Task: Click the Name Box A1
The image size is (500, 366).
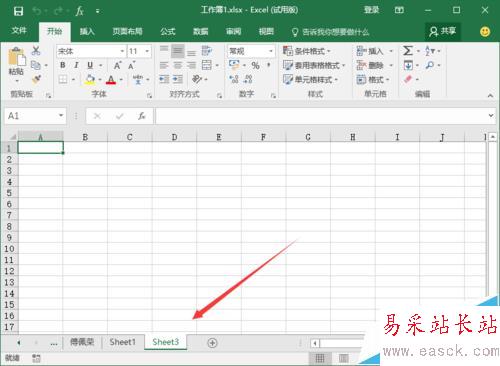Action: pos(35,116)
